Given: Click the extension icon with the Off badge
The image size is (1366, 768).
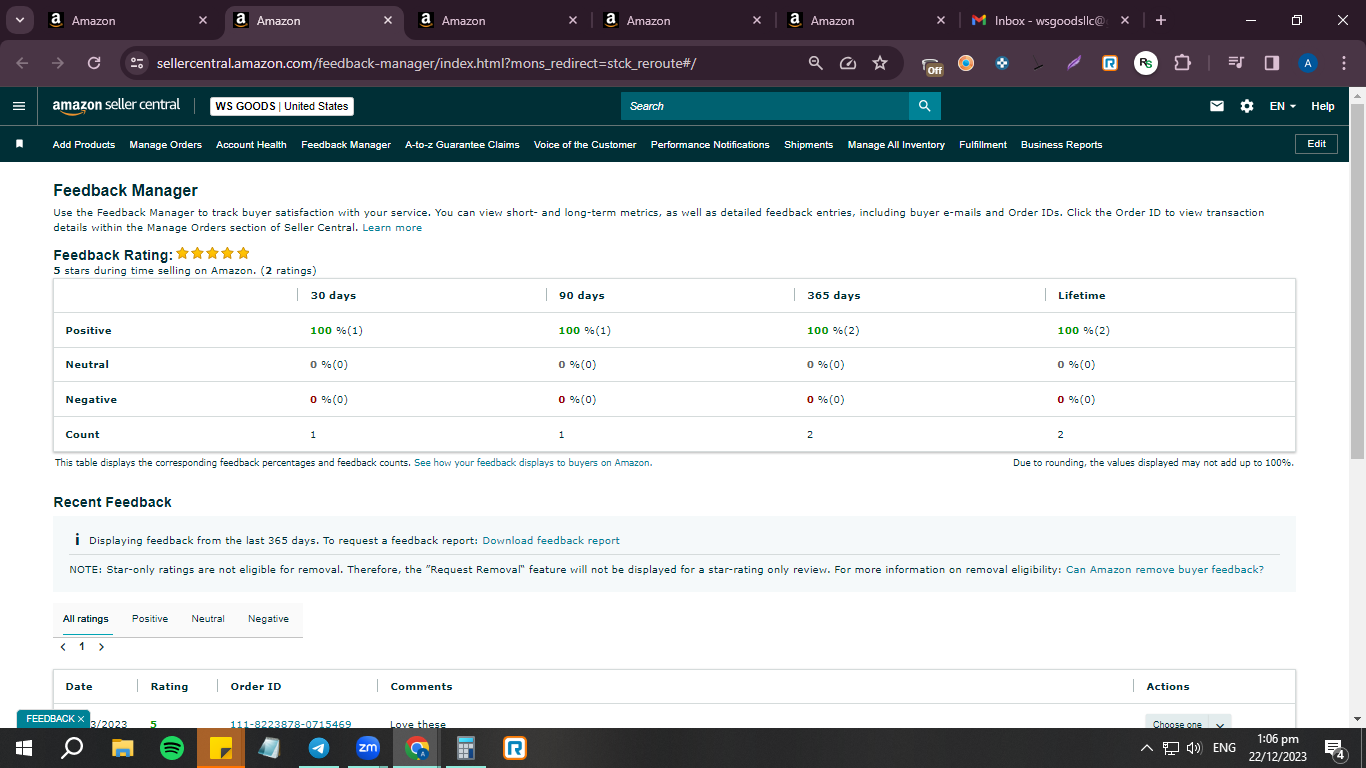Looking at the screenshot, I should coord(932,64).
